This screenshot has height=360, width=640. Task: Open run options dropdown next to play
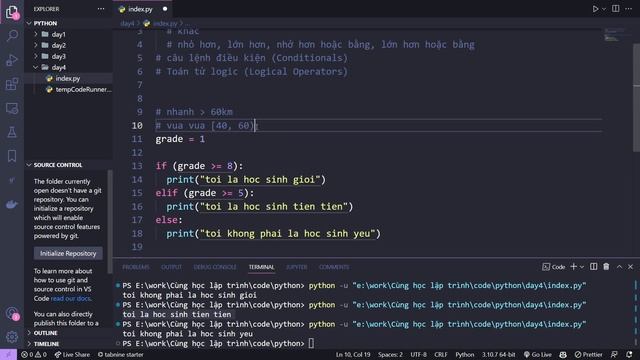[604, 9]
